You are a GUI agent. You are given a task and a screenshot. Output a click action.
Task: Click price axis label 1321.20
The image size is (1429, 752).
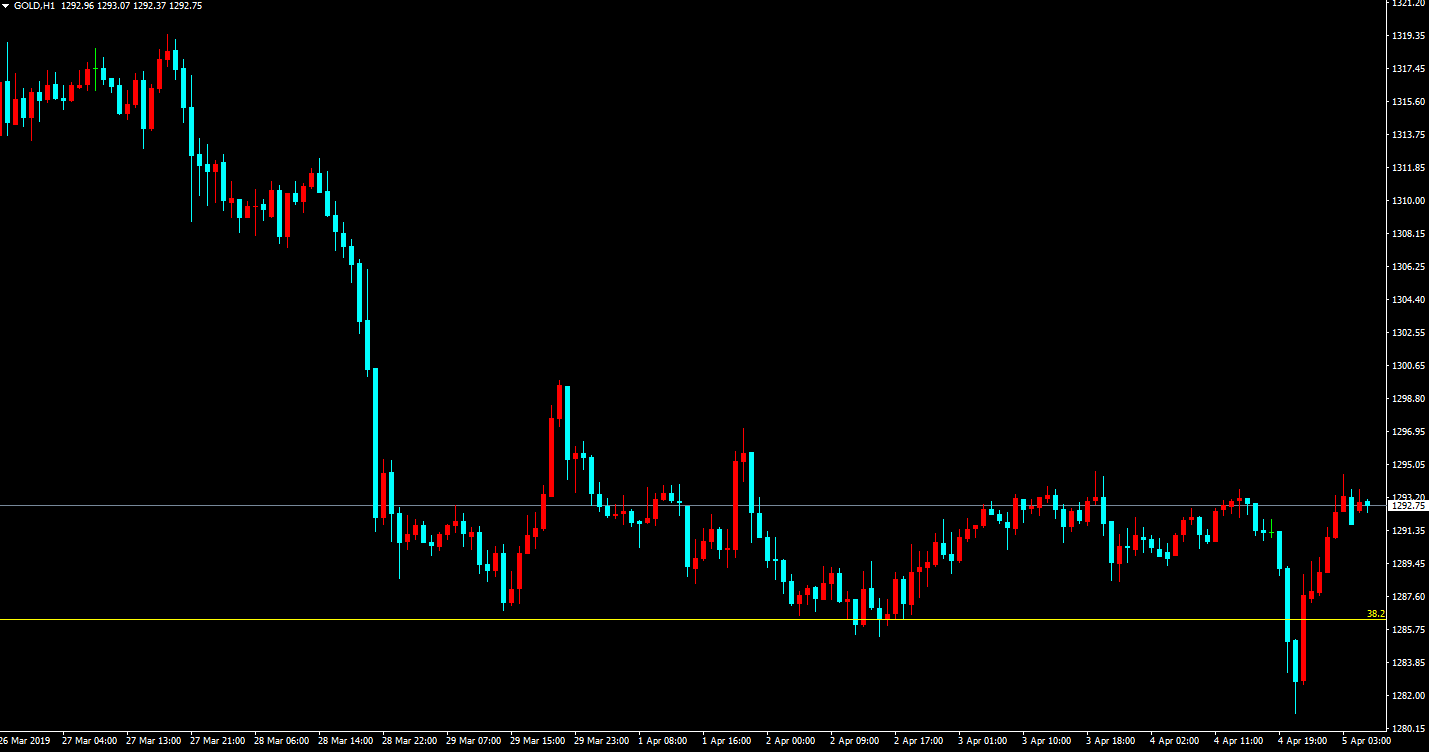pyautogui.click(x=1407, y=3)
